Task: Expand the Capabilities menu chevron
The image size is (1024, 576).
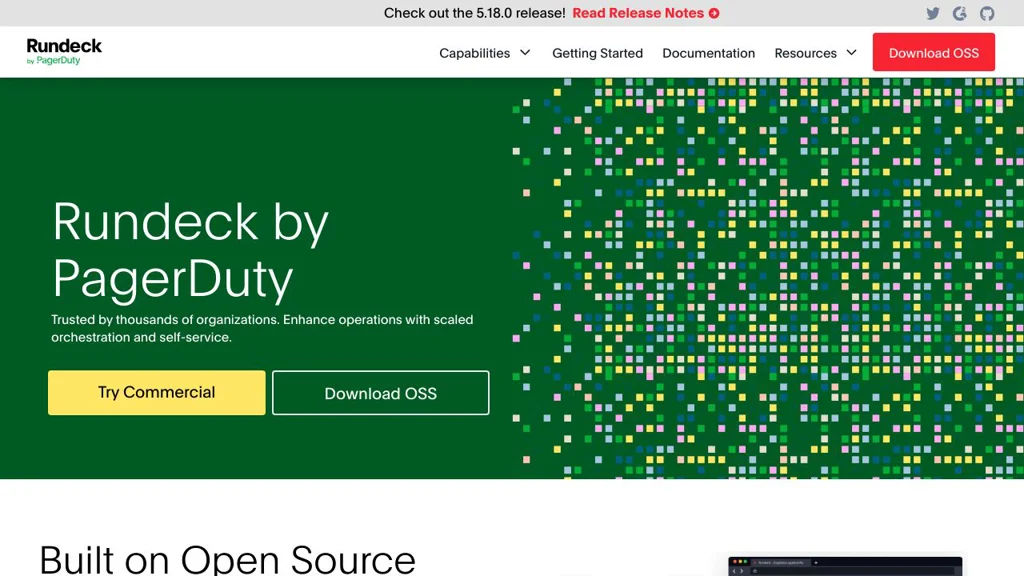Action: pos(525,52)
